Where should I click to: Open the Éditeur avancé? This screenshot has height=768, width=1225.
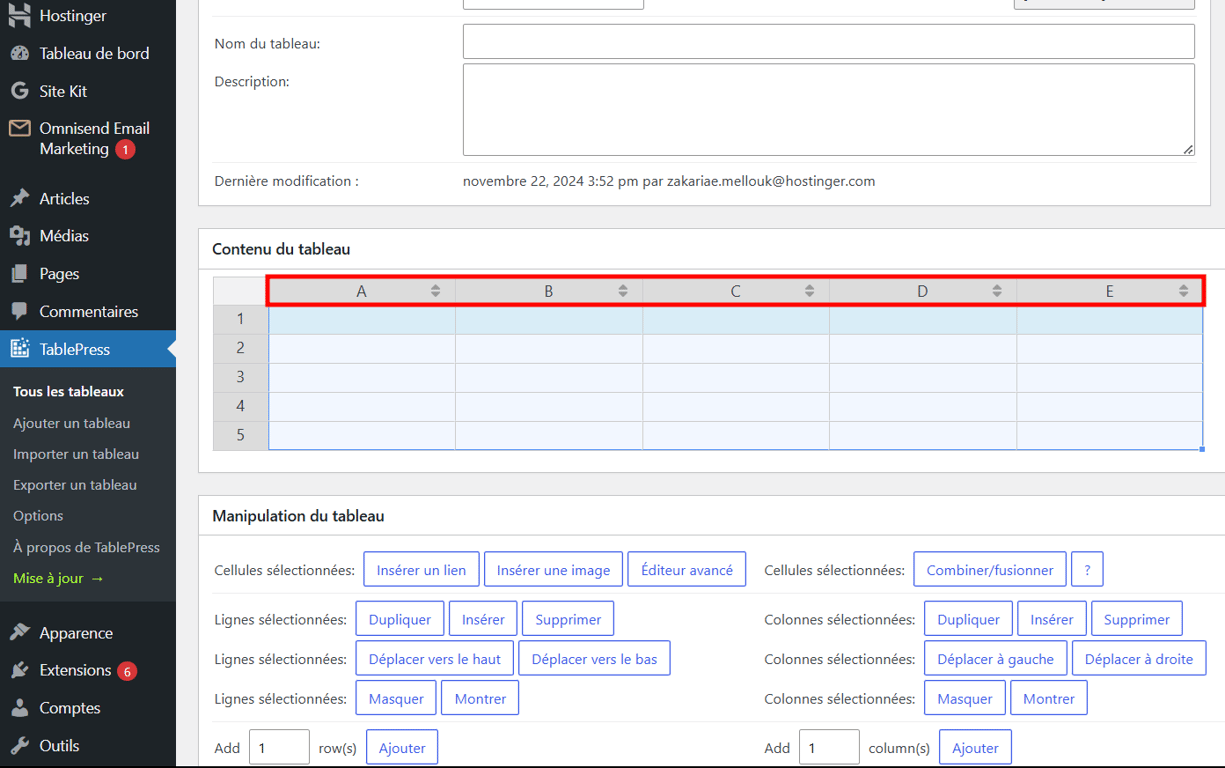point(687,569)
